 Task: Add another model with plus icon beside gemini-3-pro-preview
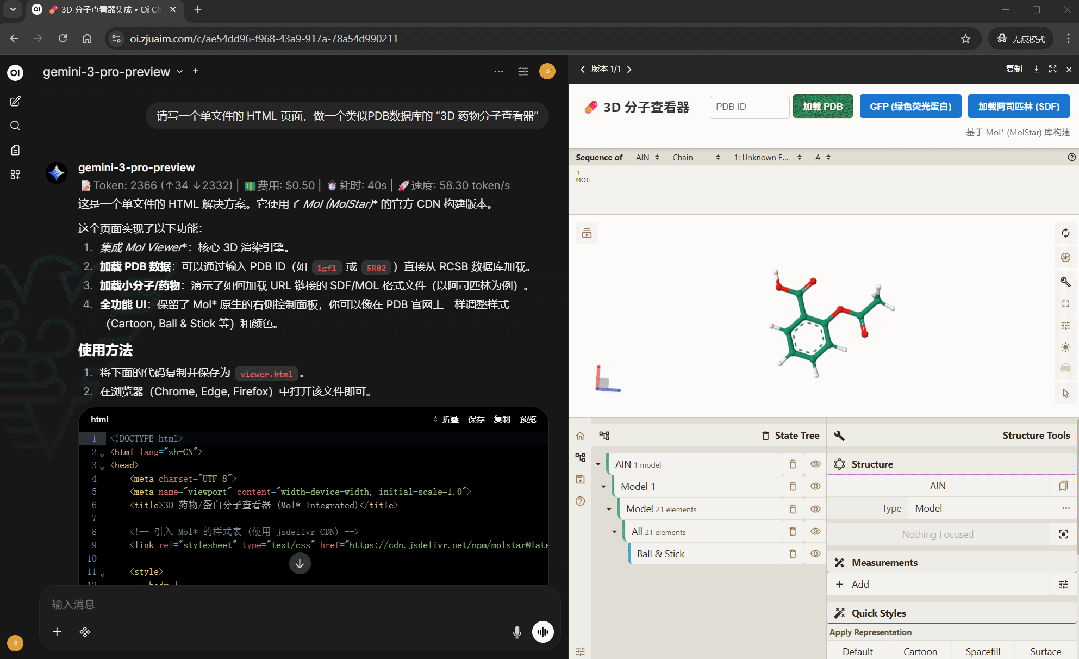pos(195,71)
